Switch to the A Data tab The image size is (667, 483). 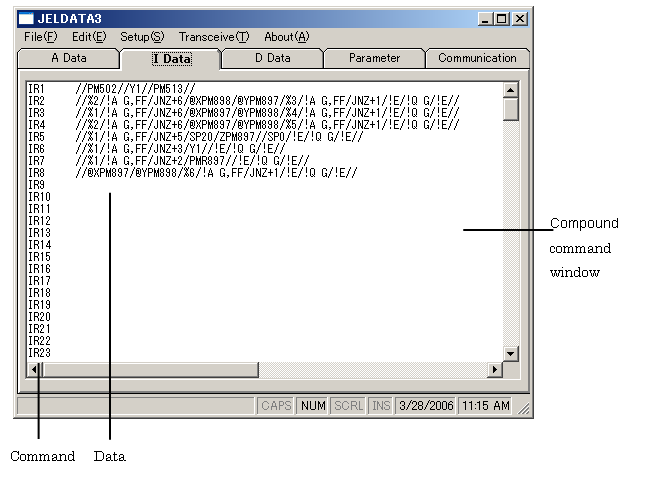(x=69, y=58)
